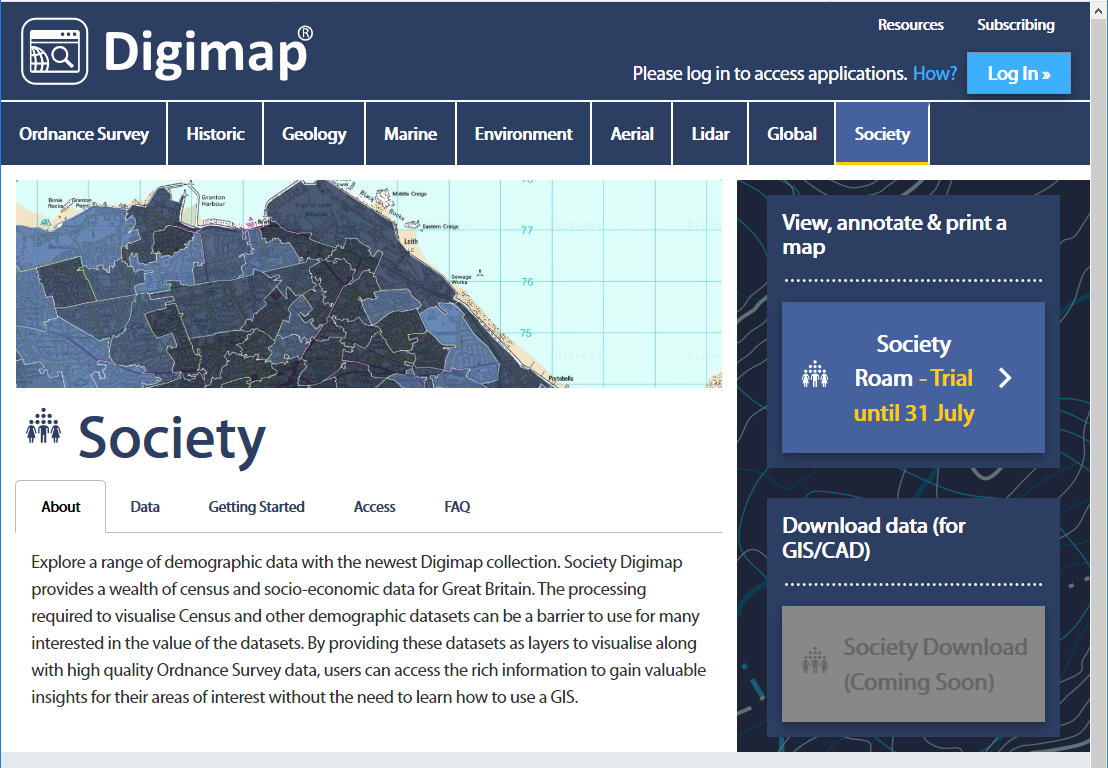Click the Society people icon beside heading
Screen dimensions: 1108x768
coord(43,427)
